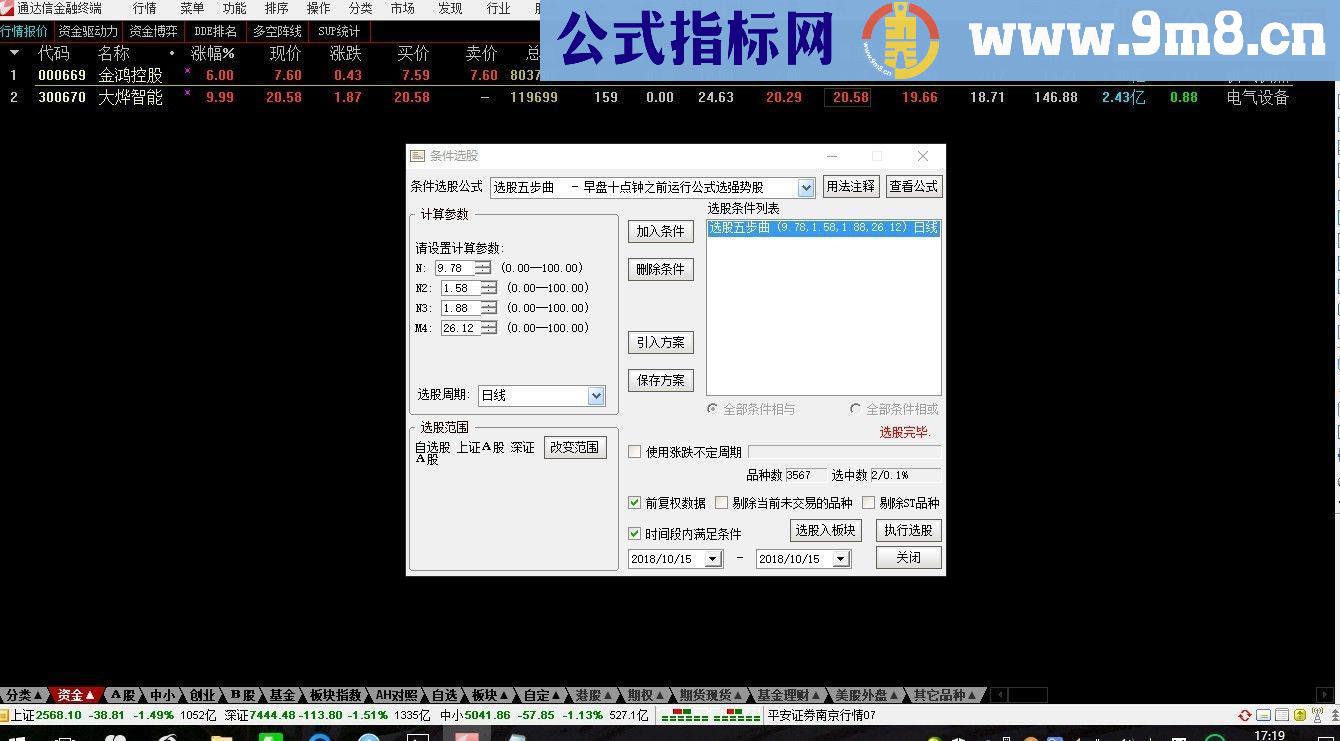1340x741 pixels.
Task: Click the 加入条件 button in the dialog
Action: [660, 231]
